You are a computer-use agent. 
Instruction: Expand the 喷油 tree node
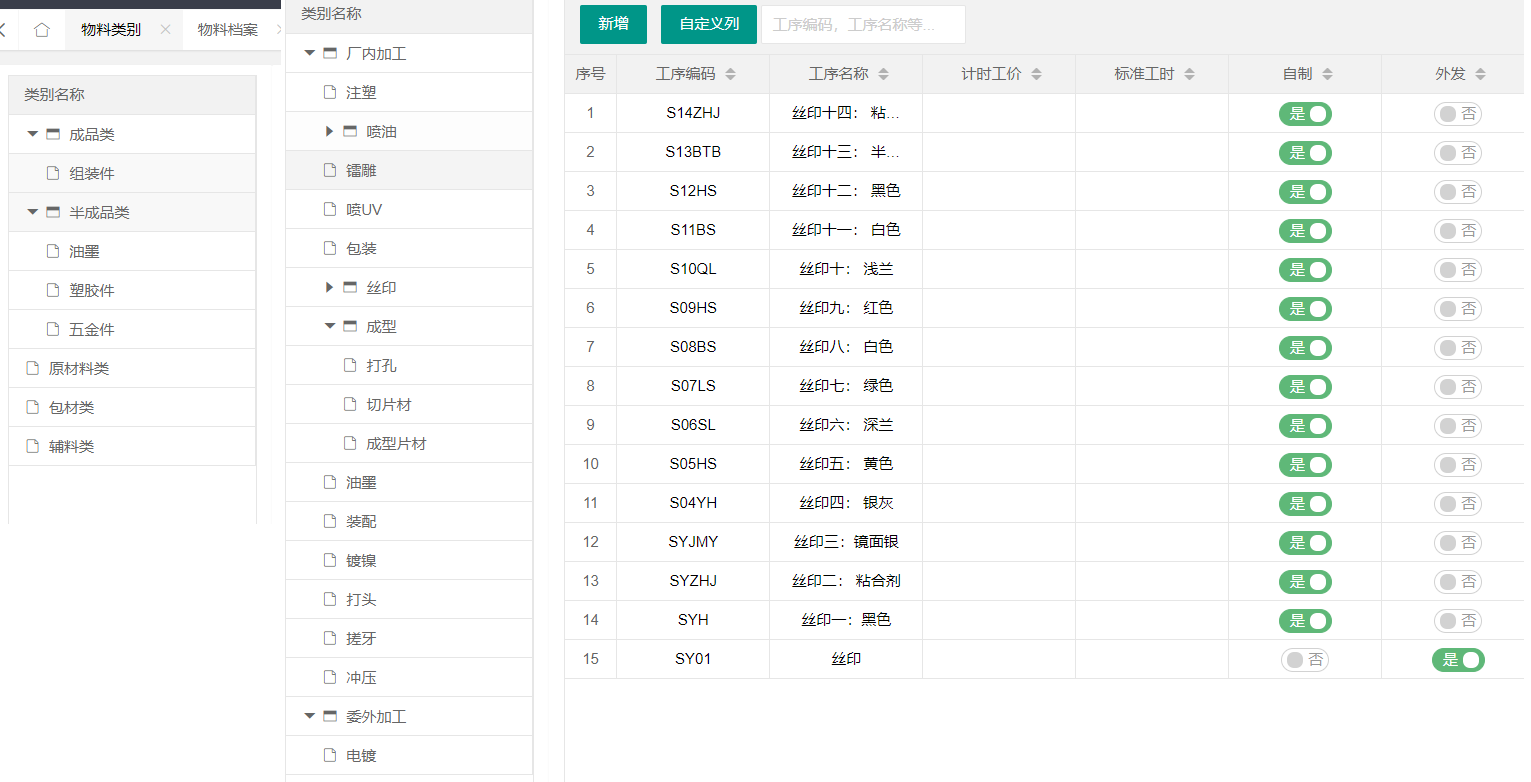coord(330,132)
